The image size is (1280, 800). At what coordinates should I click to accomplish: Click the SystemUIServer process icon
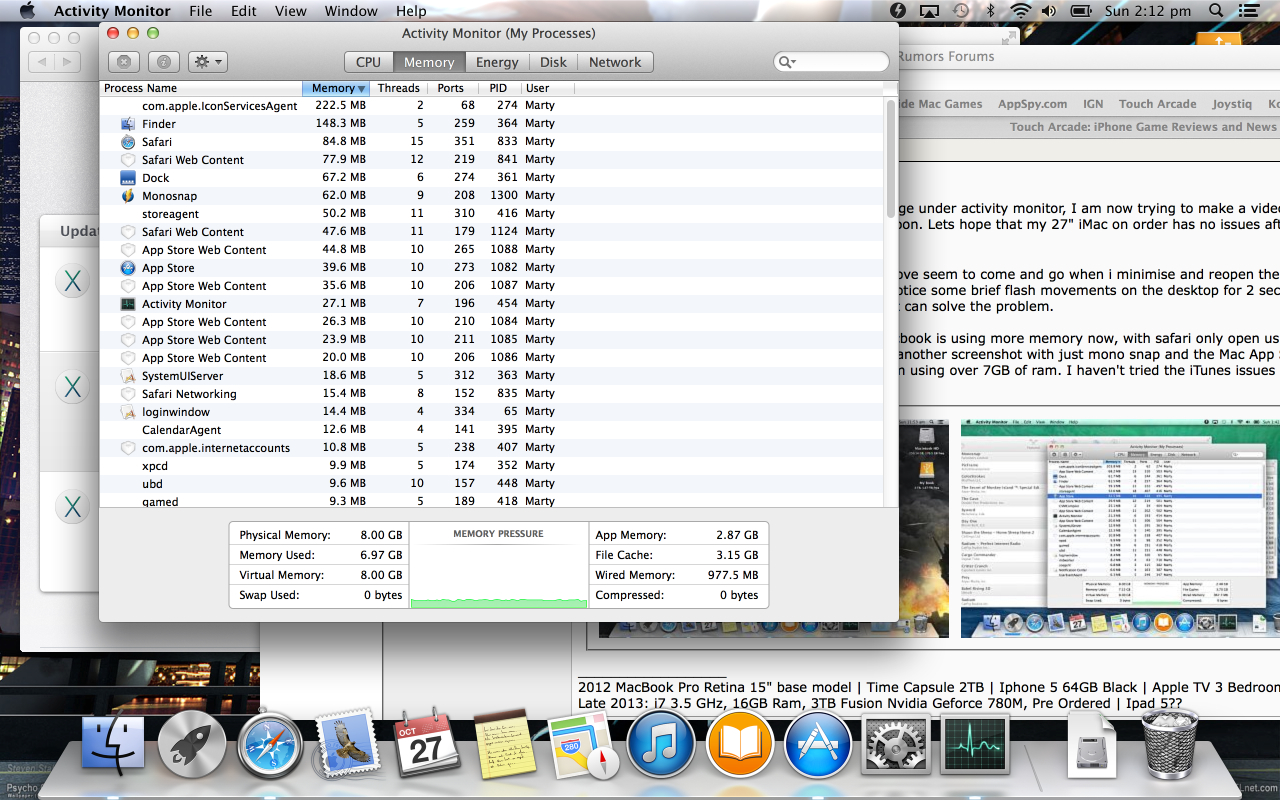point(128,376)
